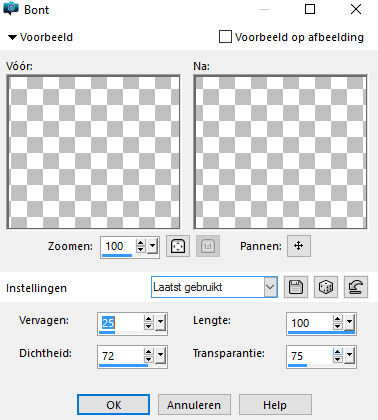Decrease the Dichtheid value with down arrow
Viewport: 378px width, 420px height.
[x=149, y=359]
